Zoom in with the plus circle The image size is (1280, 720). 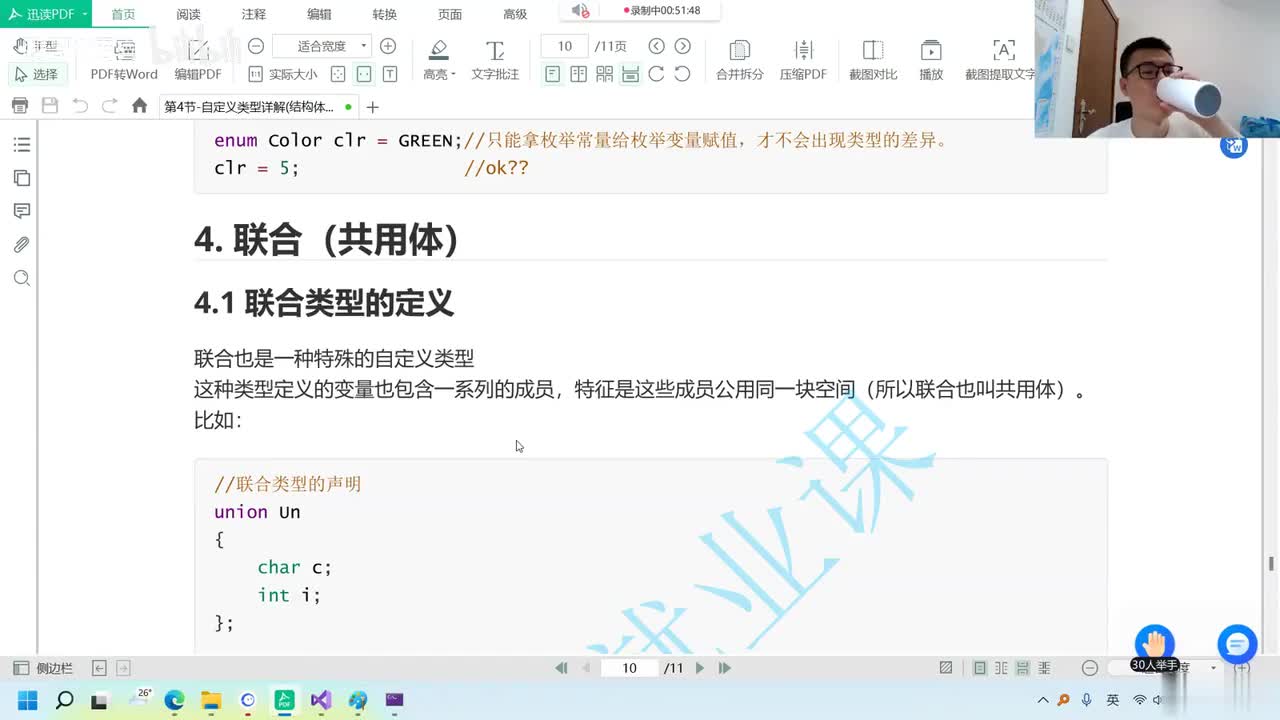pos(388,46)
